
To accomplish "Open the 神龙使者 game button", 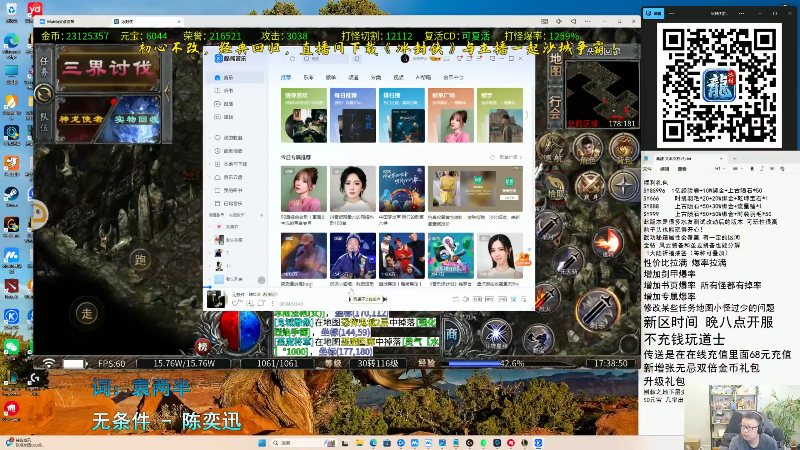I will [x=81, y=119].
